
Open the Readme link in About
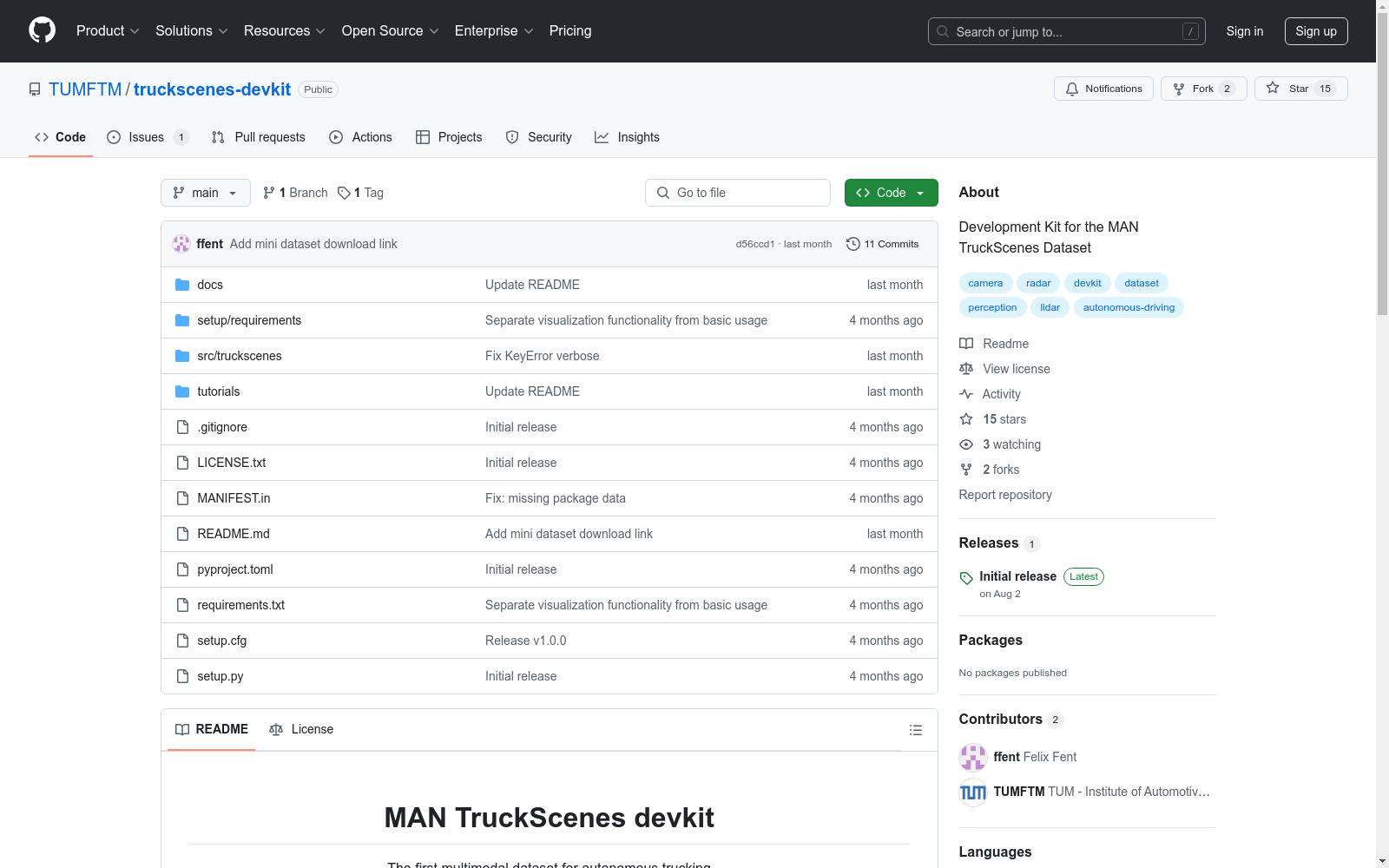point(995,344)
